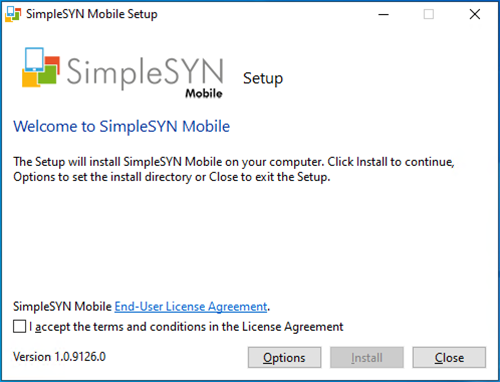The height and width of the screenshot is (382, 500).
Task: Click the 'Version 1.0.9126.0' text
Action: pos(59,357)
